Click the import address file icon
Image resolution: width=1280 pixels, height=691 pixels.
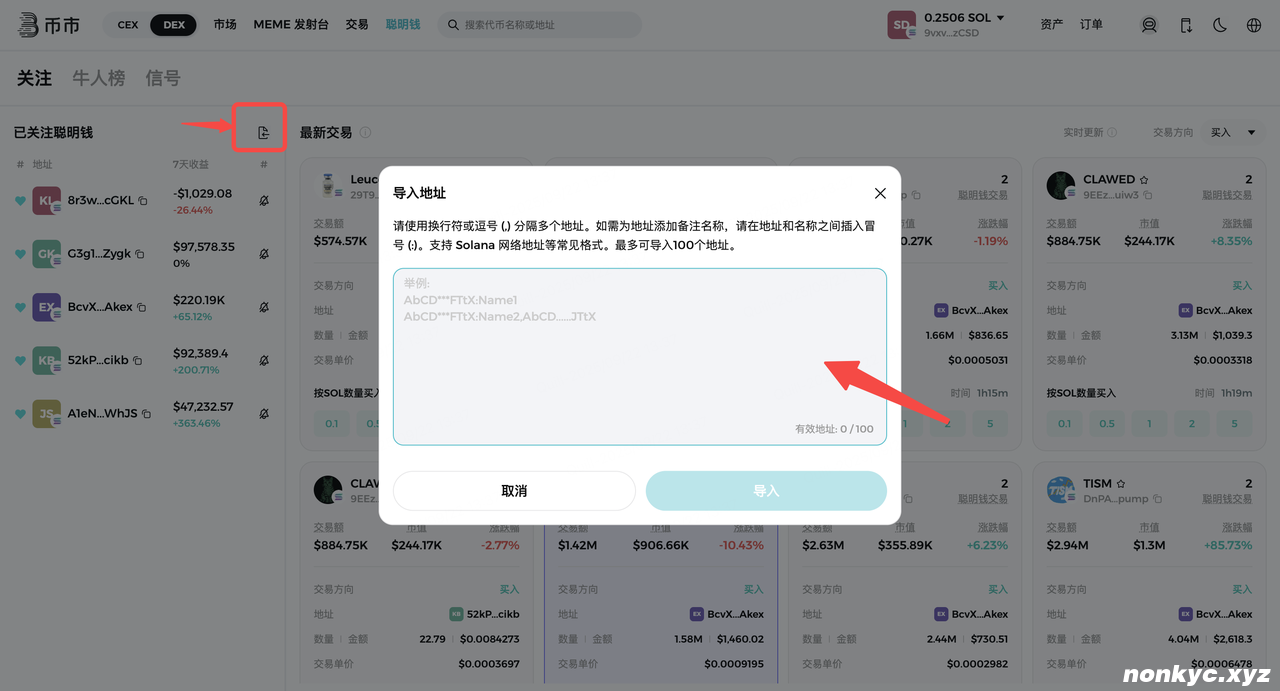point(263,133)
